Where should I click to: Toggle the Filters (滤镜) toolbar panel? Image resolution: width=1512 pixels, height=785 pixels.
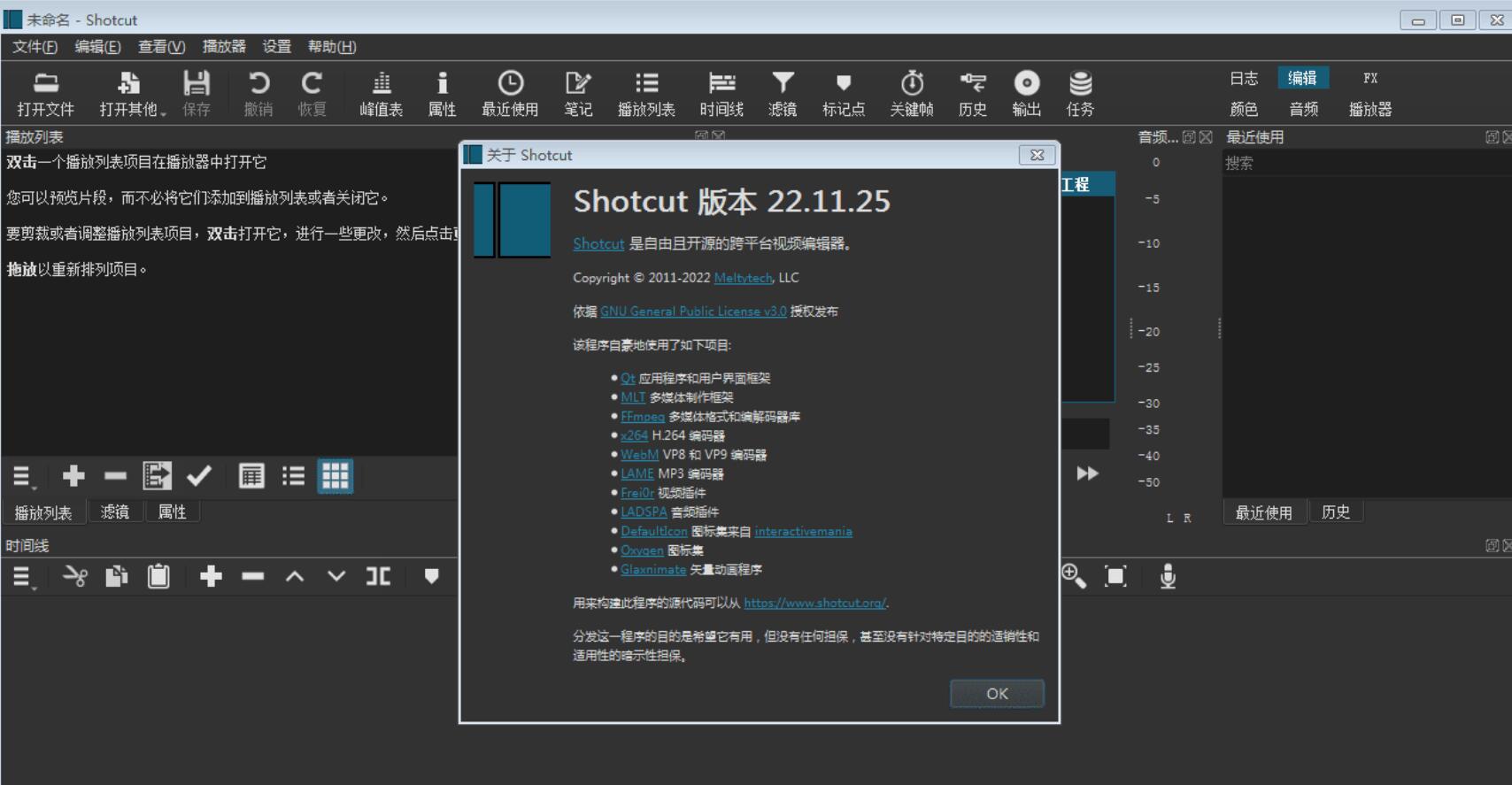pyautogui.click(x=783, y=93)
